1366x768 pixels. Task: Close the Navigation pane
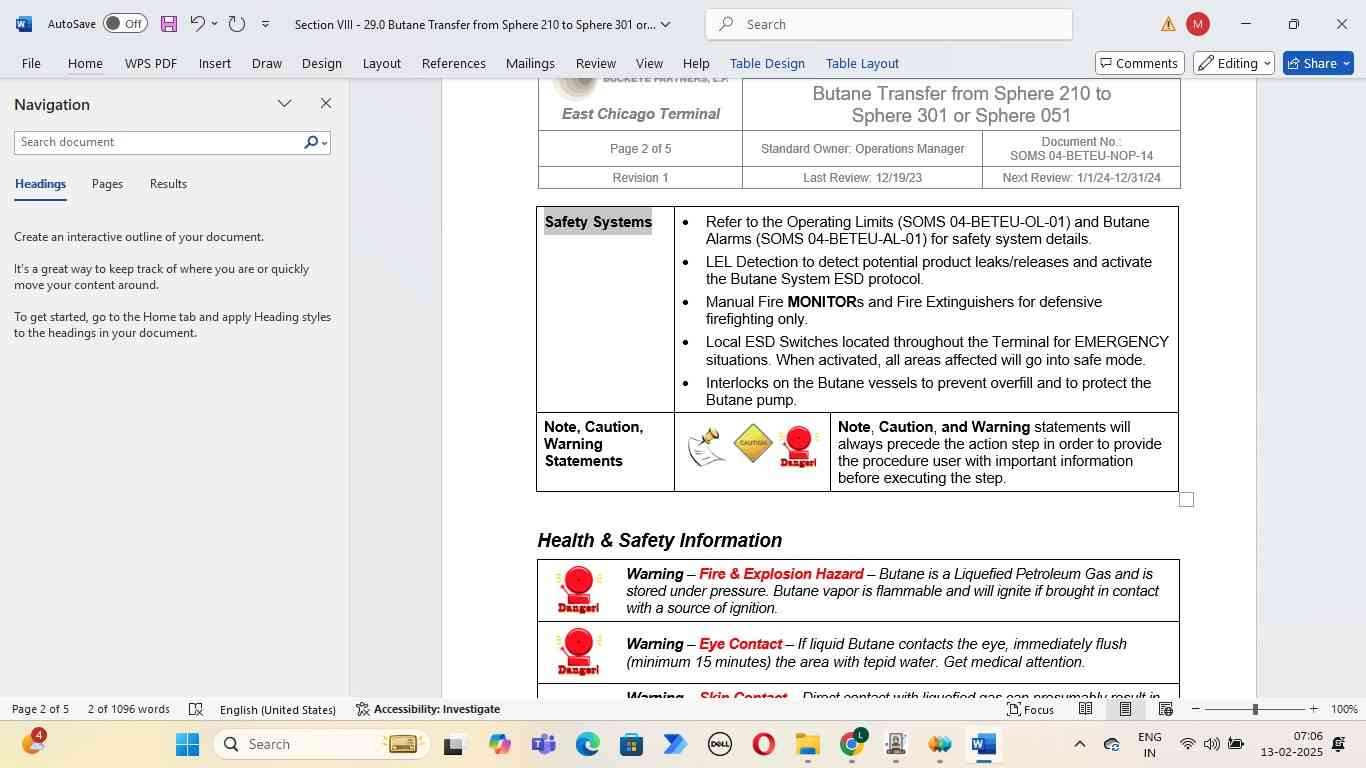[326, 104]
